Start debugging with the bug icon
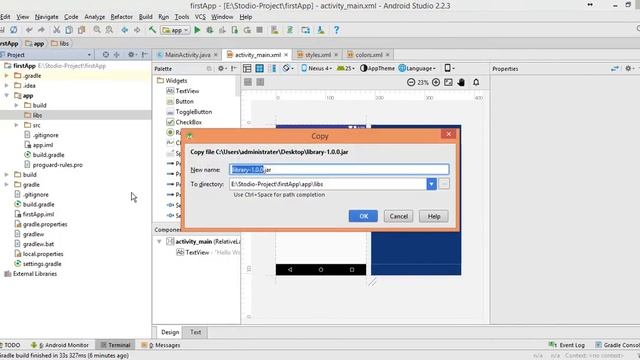 [x=210, y=30]
